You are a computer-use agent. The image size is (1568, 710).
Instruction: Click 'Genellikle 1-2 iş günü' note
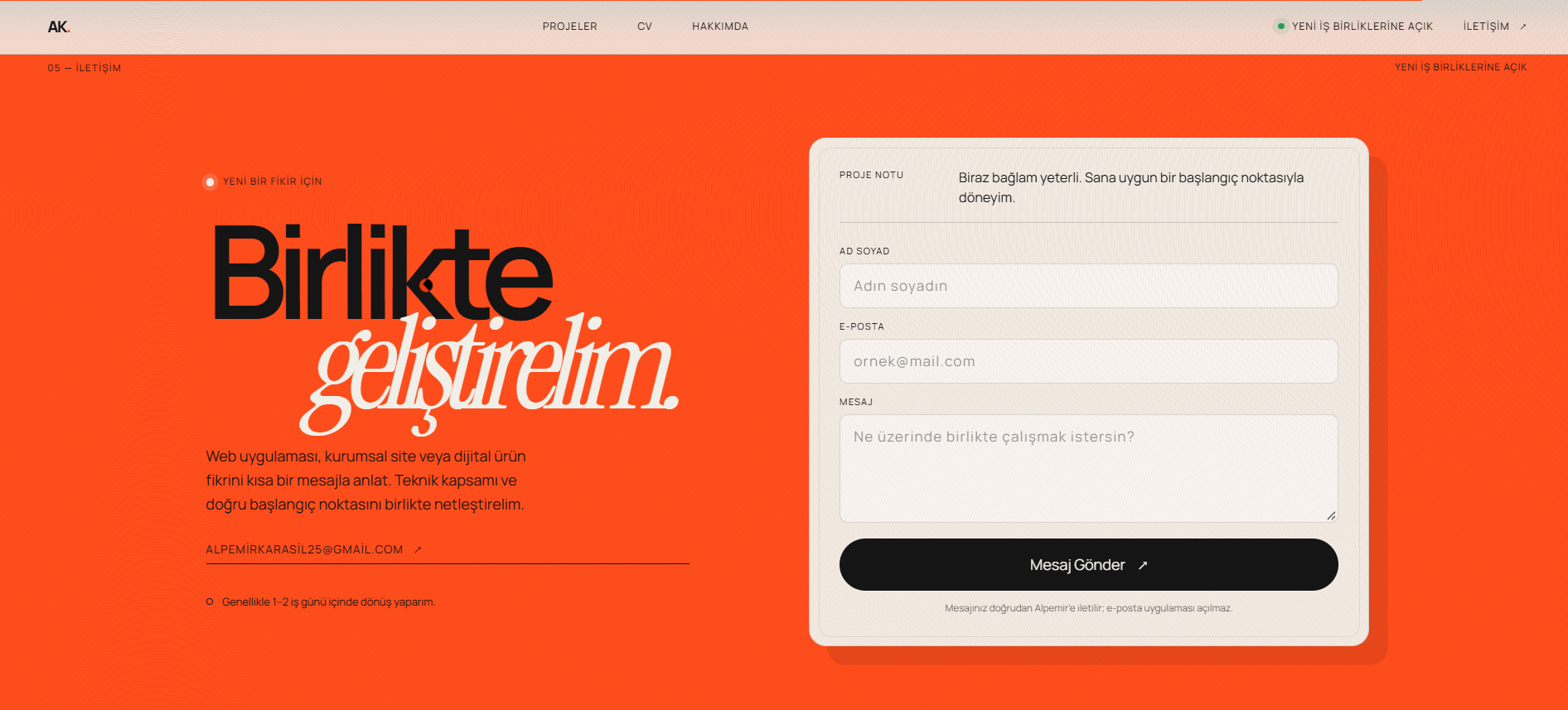coord(328,601)
